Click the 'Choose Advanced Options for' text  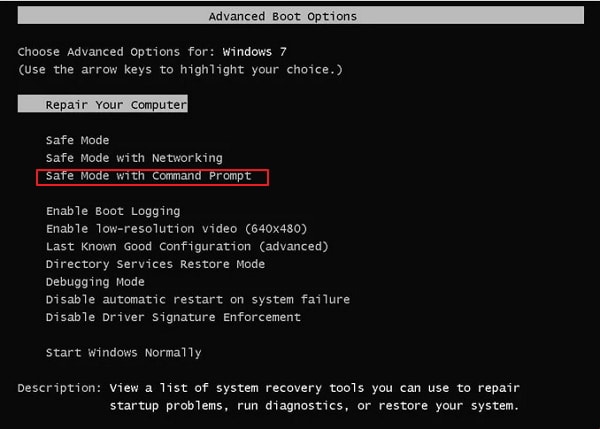coord(116,51)
